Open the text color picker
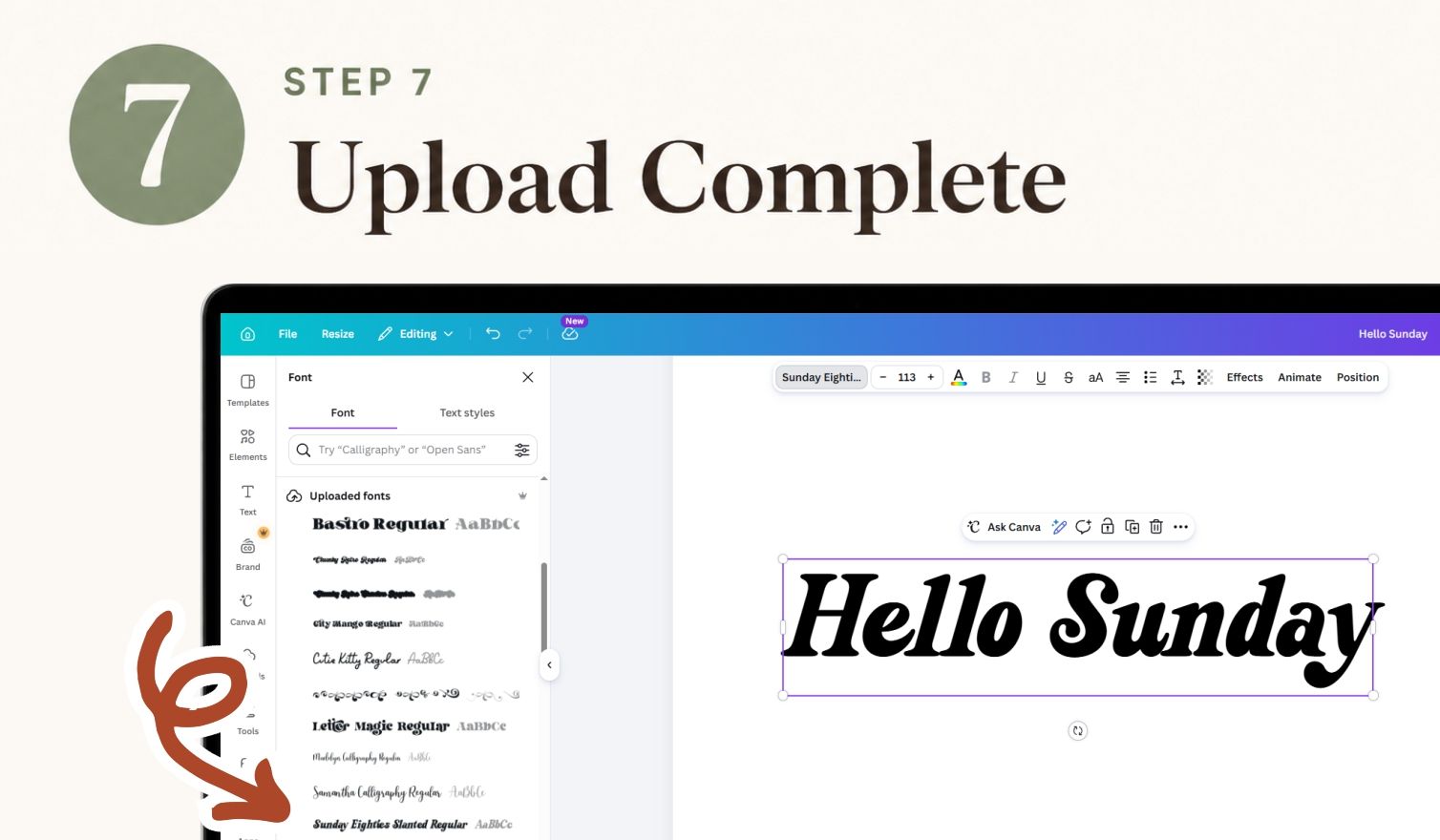Viewport: 1440px width, 840px height. point(959,377)
